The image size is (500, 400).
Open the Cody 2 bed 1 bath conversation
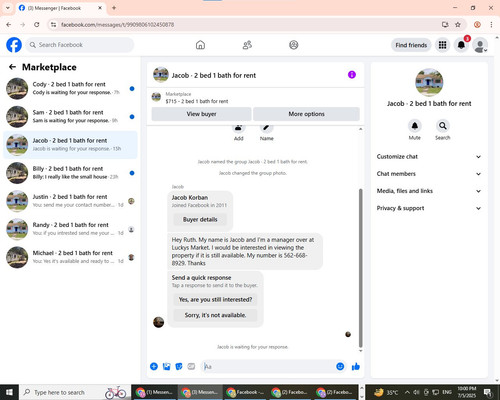[70, 88]
